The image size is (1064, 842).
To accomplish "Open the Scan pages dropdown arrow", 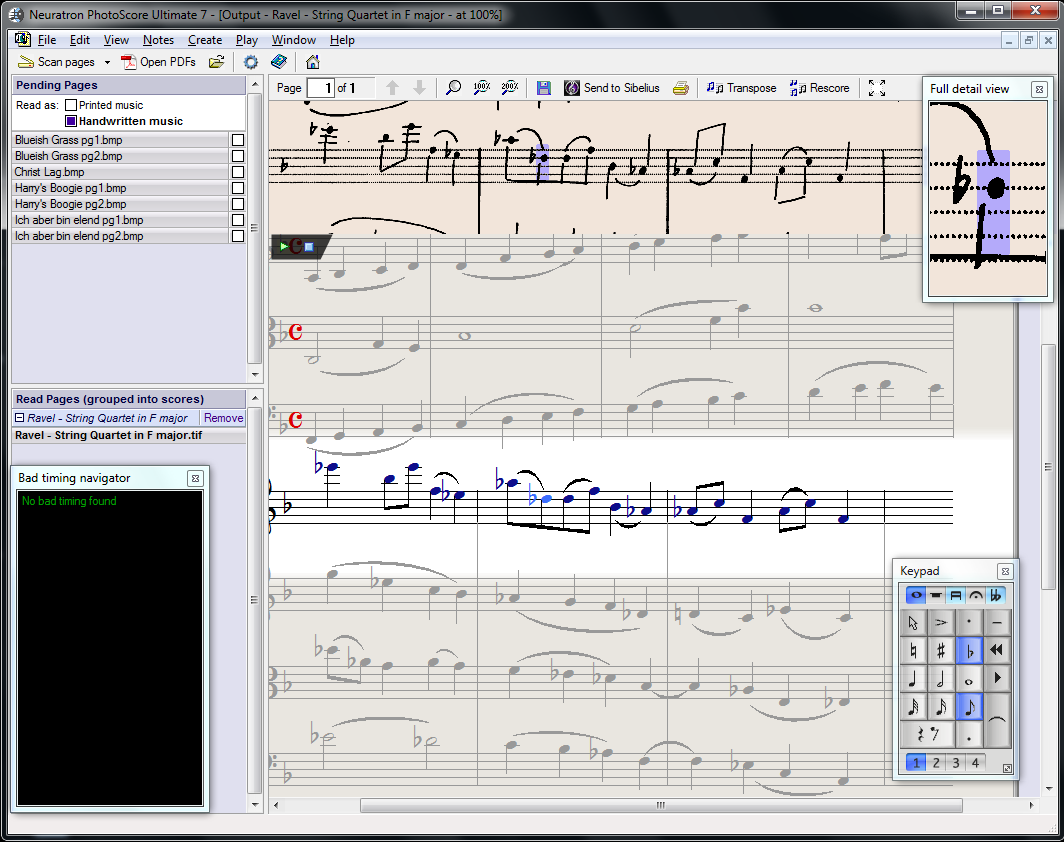I will click(108, 62).
